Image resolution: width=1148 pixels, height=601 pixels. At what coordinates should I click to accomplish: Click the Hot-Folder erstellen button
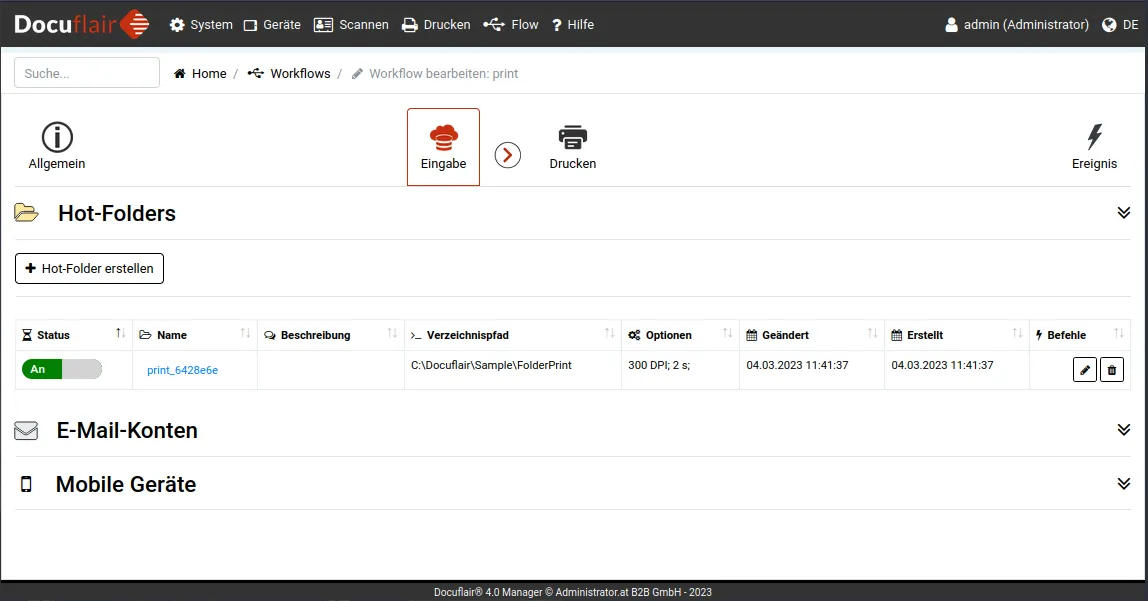point(90,268)
